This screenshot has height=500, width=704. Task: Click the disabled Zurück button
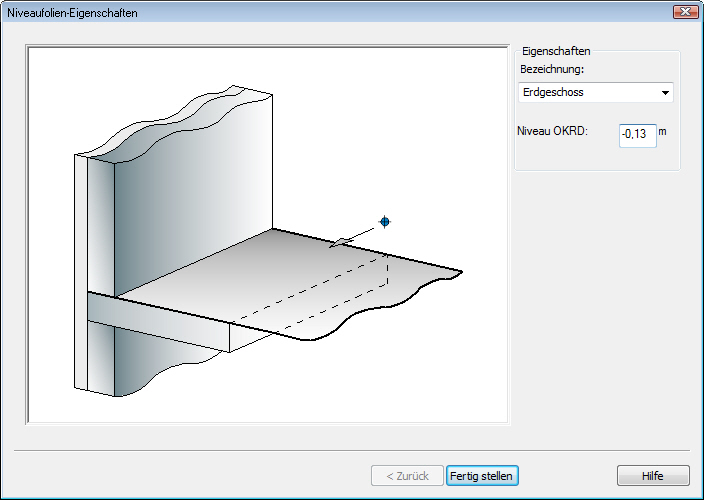tap(407, 476)
